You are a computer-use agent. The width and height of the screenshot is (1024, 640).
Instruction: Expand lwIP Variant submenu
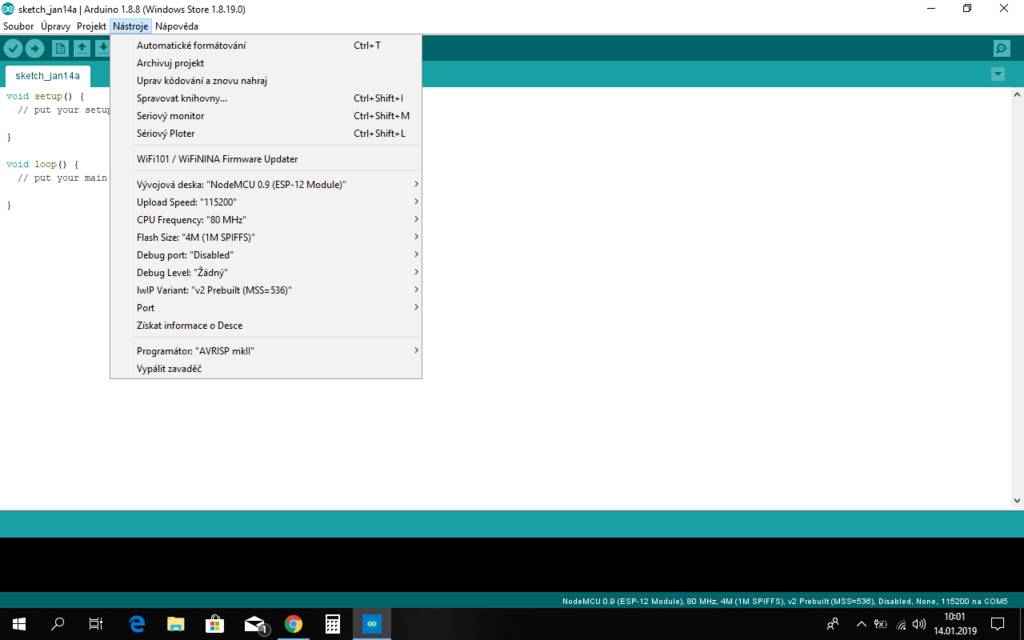[266, 290]
